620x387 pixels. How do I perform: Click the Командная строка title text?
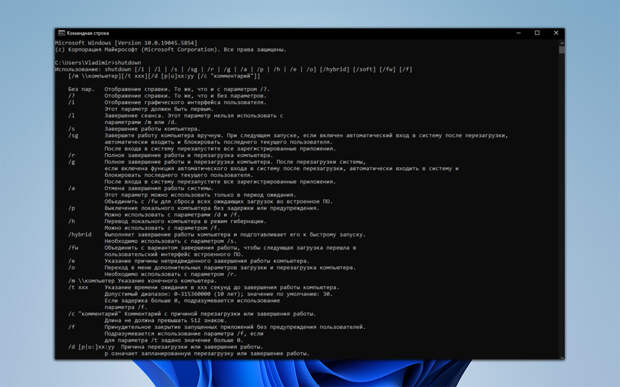[88, 33]
